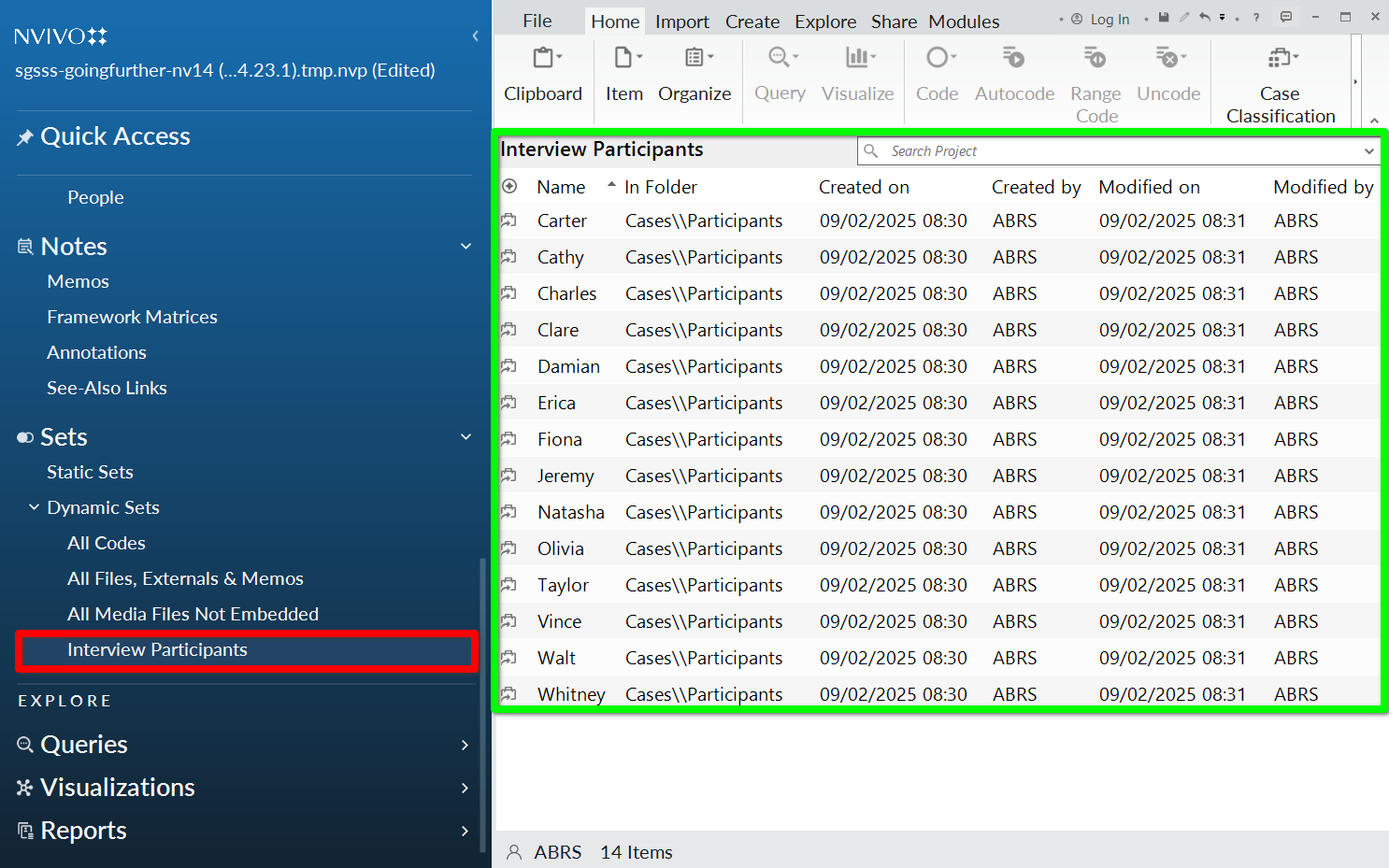The height and width of the screenshot is (868, 1389).
Task: Click the Undo arrow icon
Action: click(1204, 18)
